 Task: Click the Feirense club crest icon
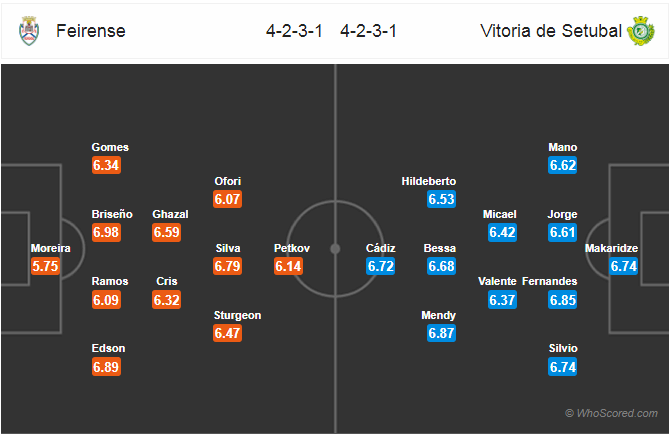coord(29,31)
